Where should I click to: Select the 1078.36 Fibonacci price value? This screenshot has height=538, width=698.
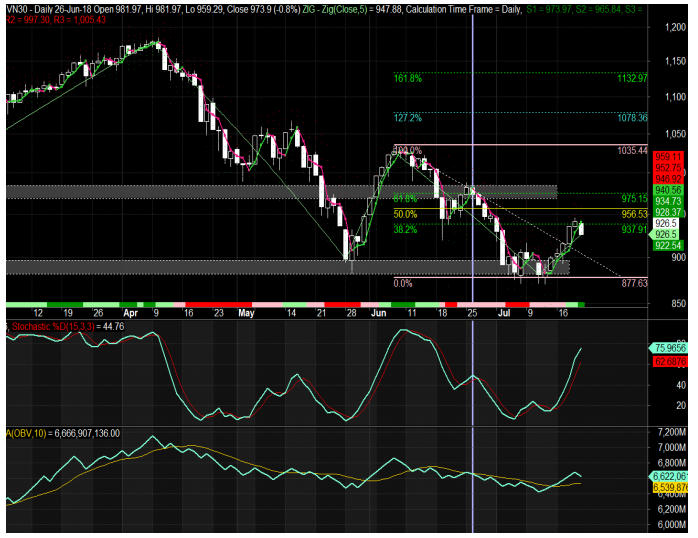[x=632, y=118]
